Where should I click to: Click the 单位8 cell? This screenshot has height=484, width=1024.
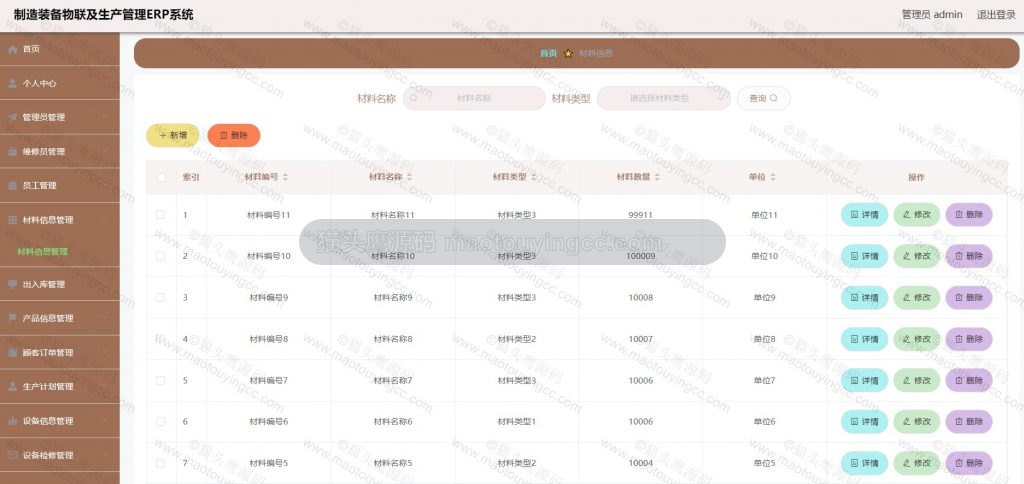764,339
